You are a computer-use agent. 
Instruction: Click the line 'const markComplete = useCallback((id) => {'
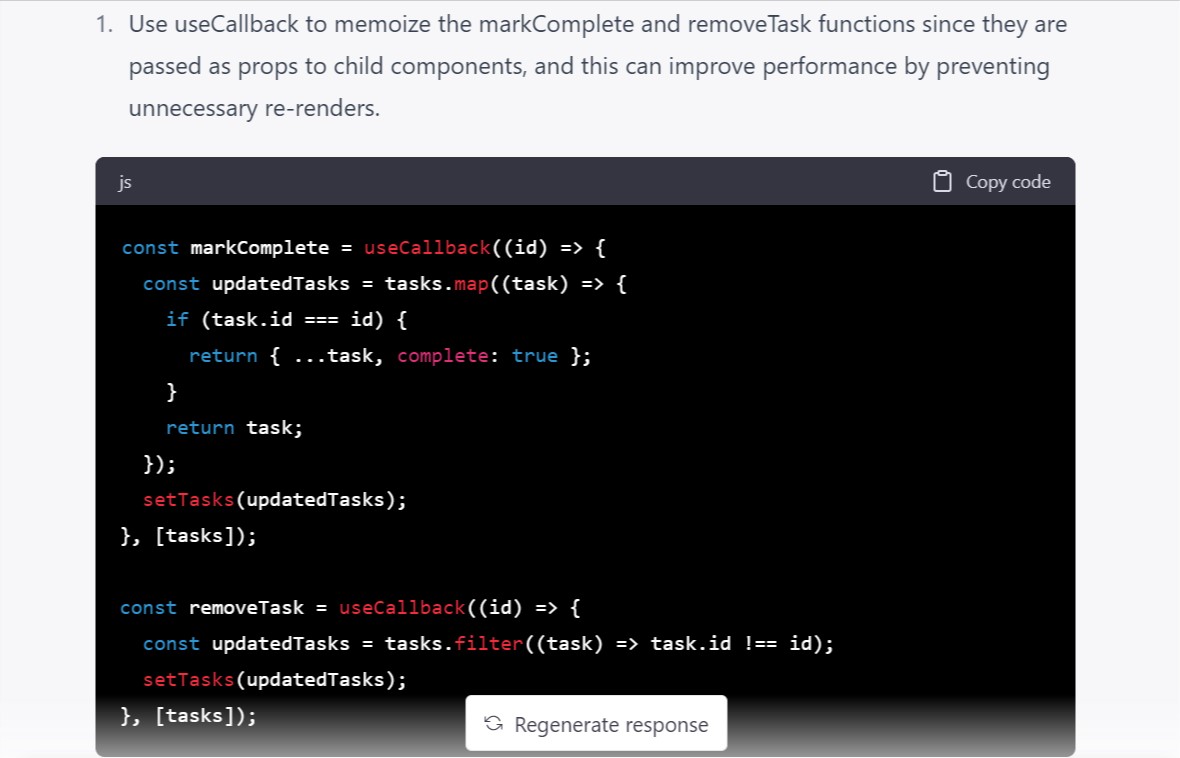point(363,248)
